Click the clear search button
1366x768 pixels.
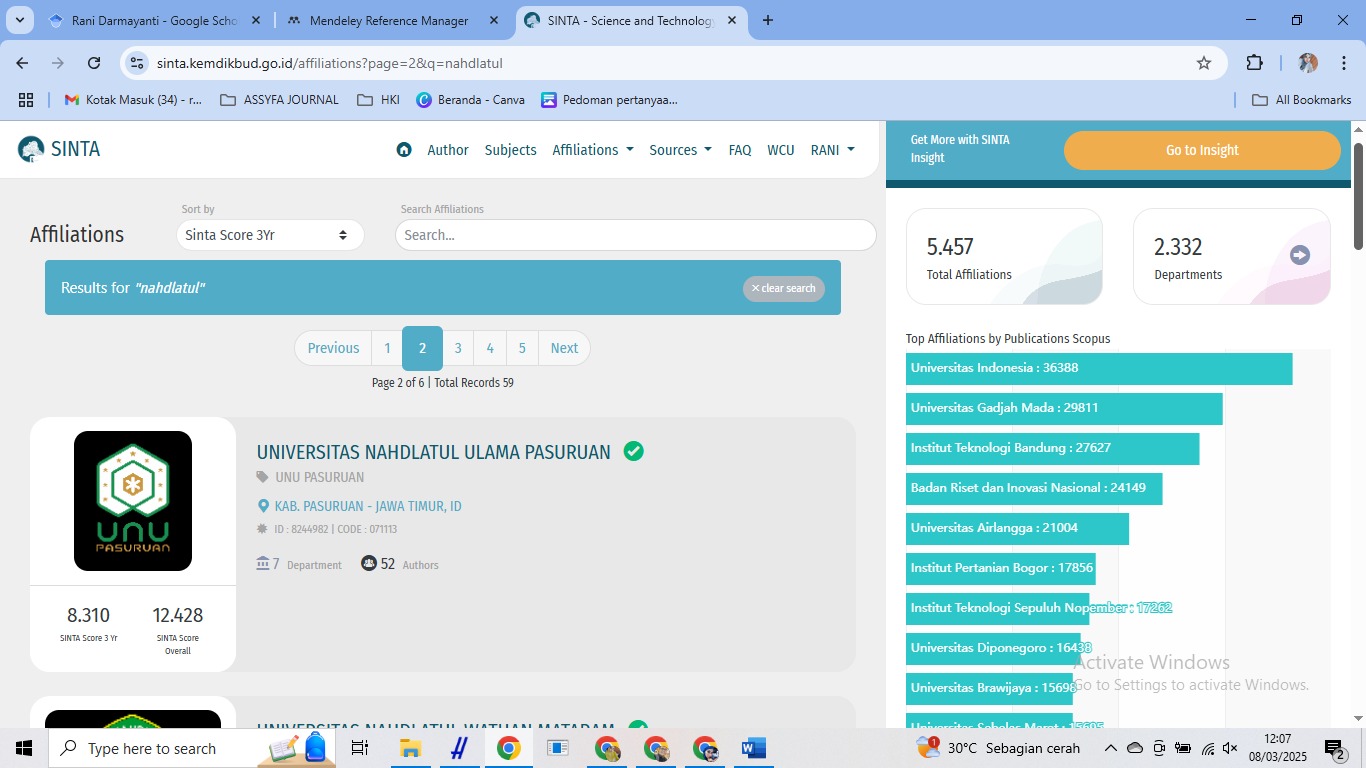tap(784, 288)
